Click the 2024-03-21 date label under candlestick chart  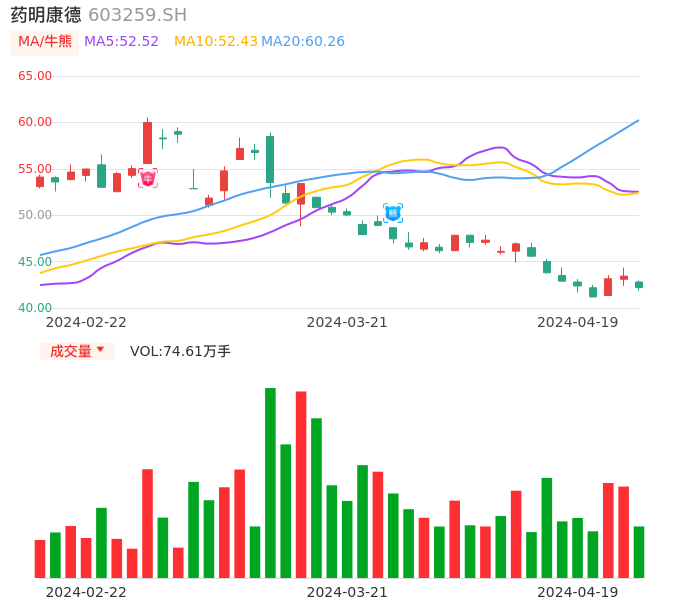click(347, 322)
